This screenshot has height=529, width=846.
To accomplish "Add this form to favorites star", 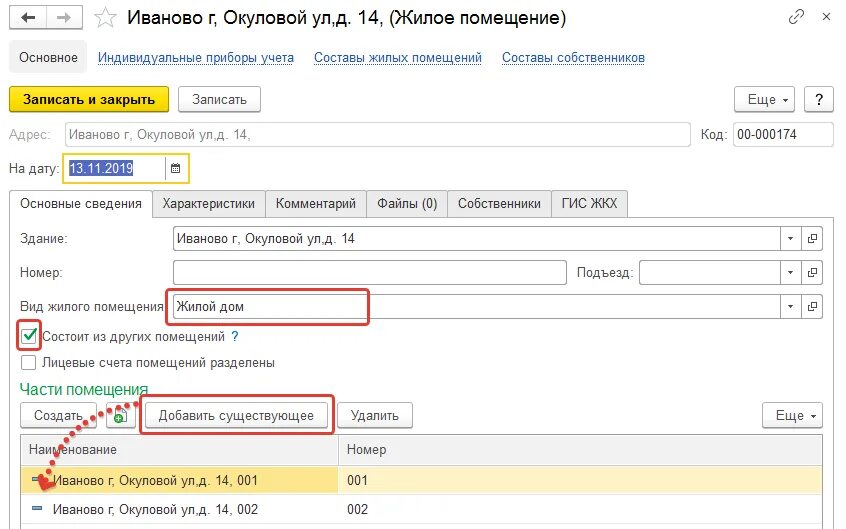I will 106,17.
